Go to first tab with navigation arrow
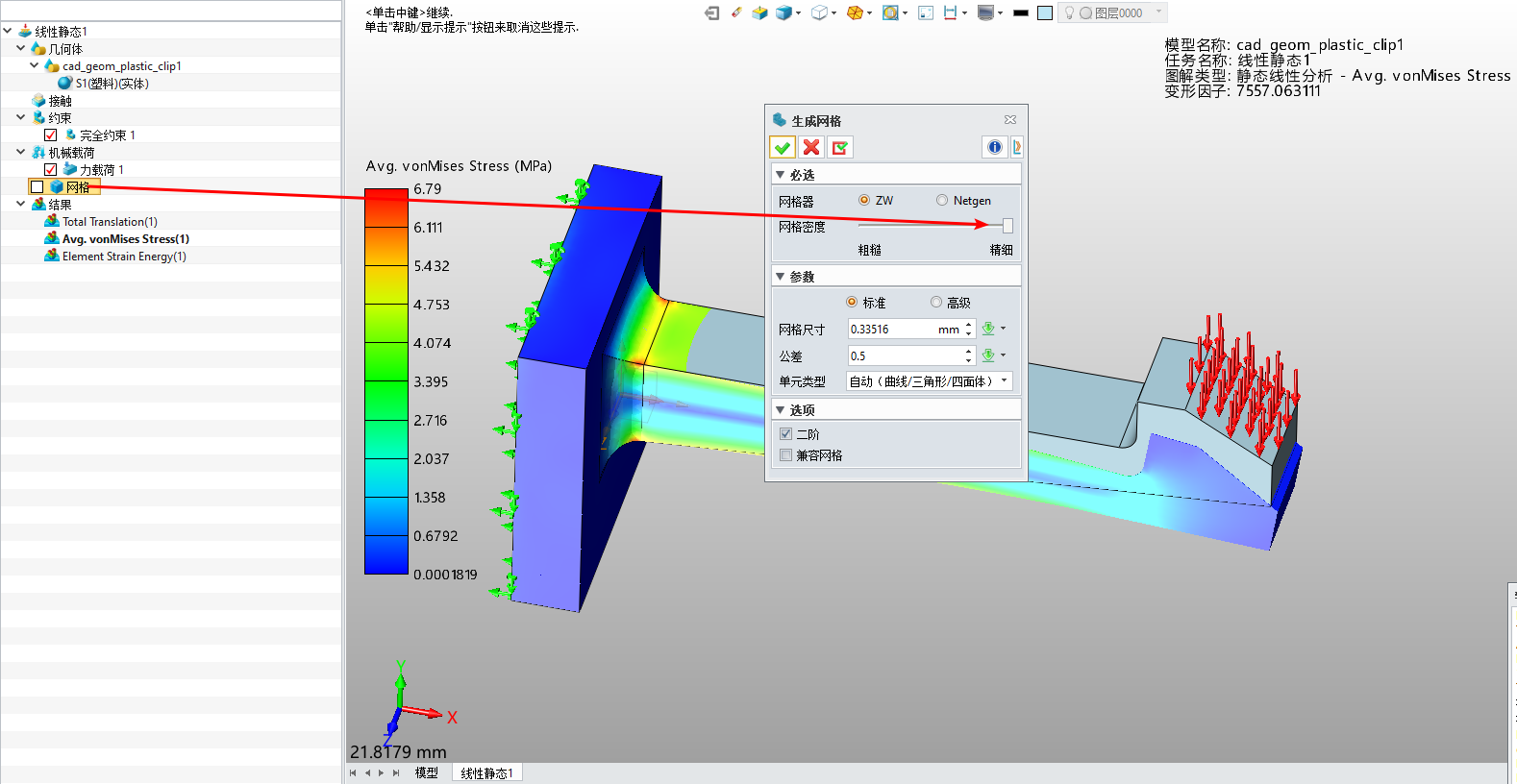The image size is (1517, 784). [353, 772]
